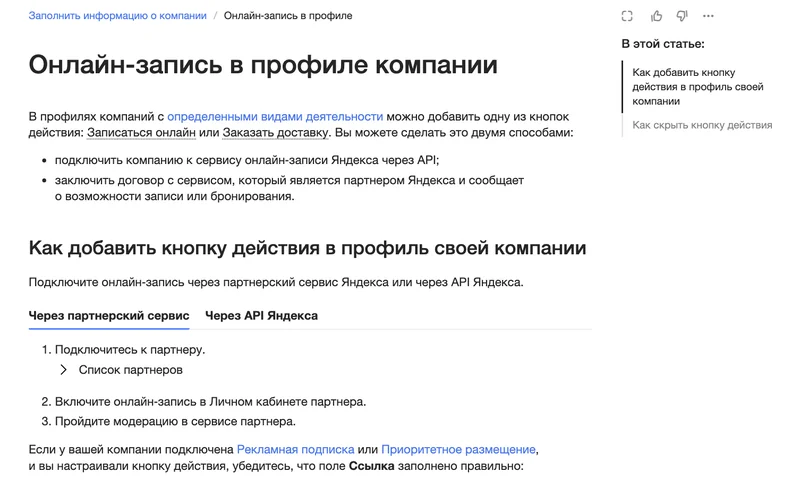The width and height of the screenshot is (800, 480).
Task: Click sidebar title 'В этой статье:'
Action: [663, 44]
